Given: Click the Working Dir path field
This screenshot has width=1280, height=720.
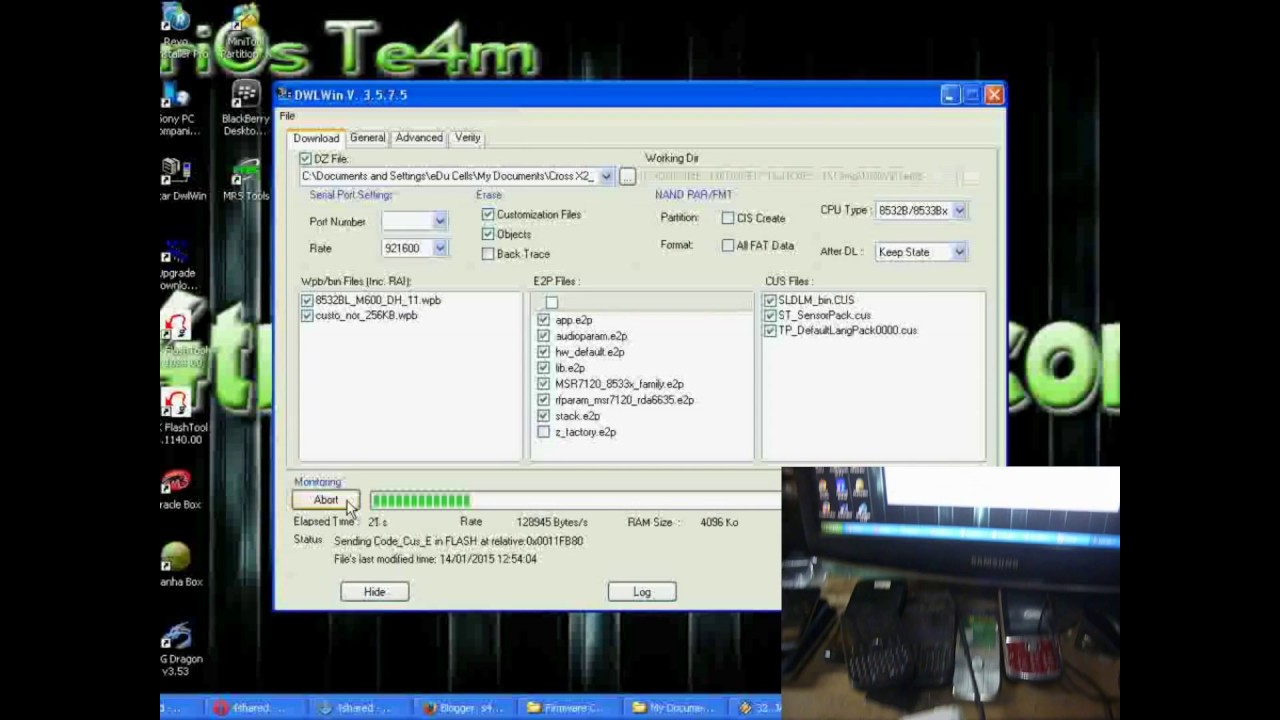Looking at the screenshot, I should (800, 177).
